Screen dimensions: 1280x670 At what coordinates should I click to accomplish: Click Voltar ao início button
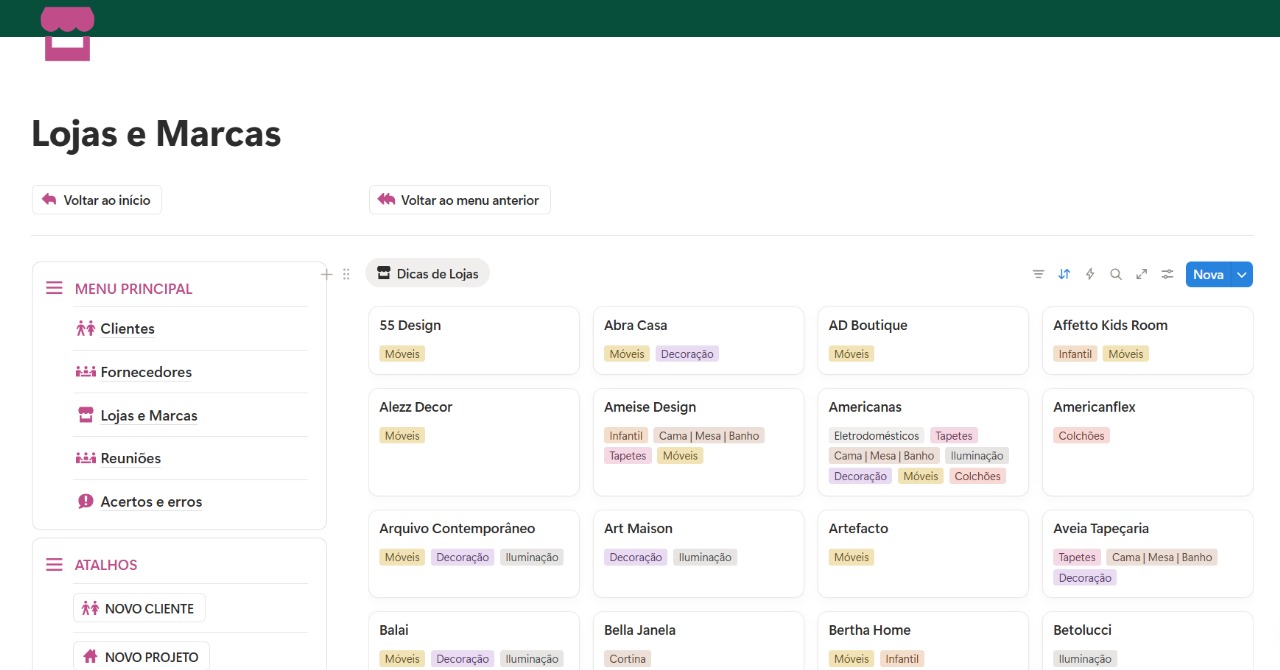pos(97,200)
